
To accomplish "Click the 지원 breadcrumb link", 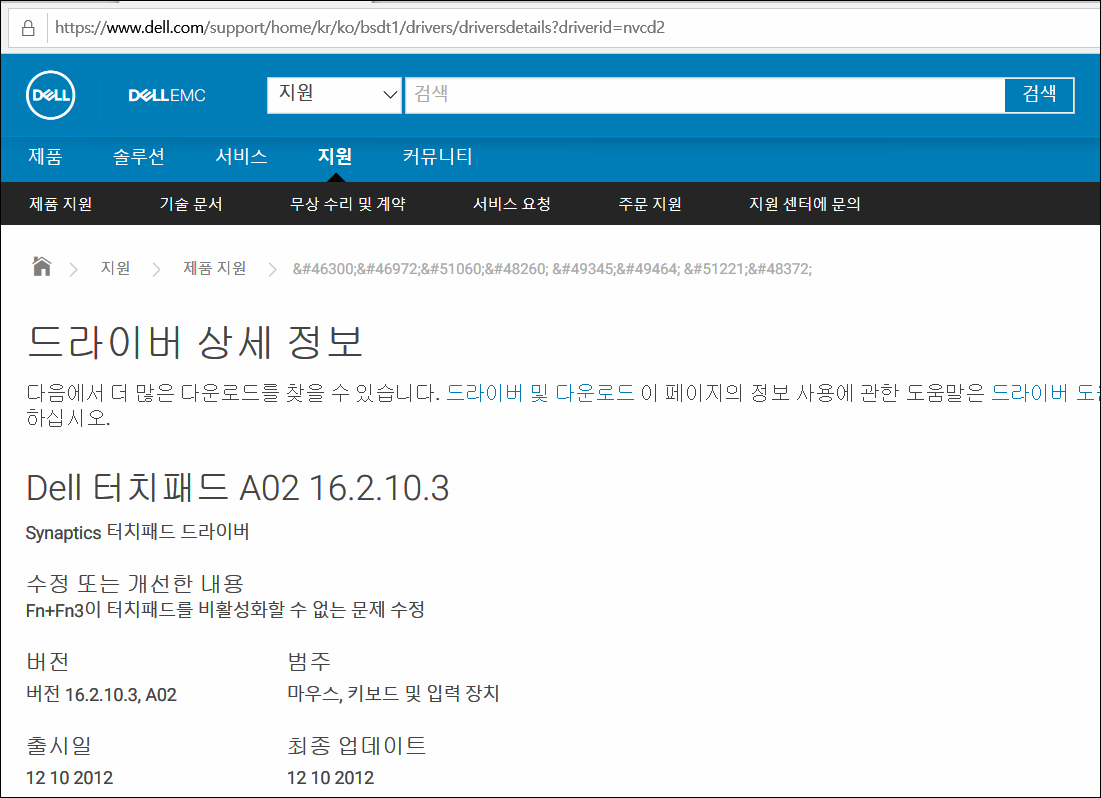I will [116, 268].
